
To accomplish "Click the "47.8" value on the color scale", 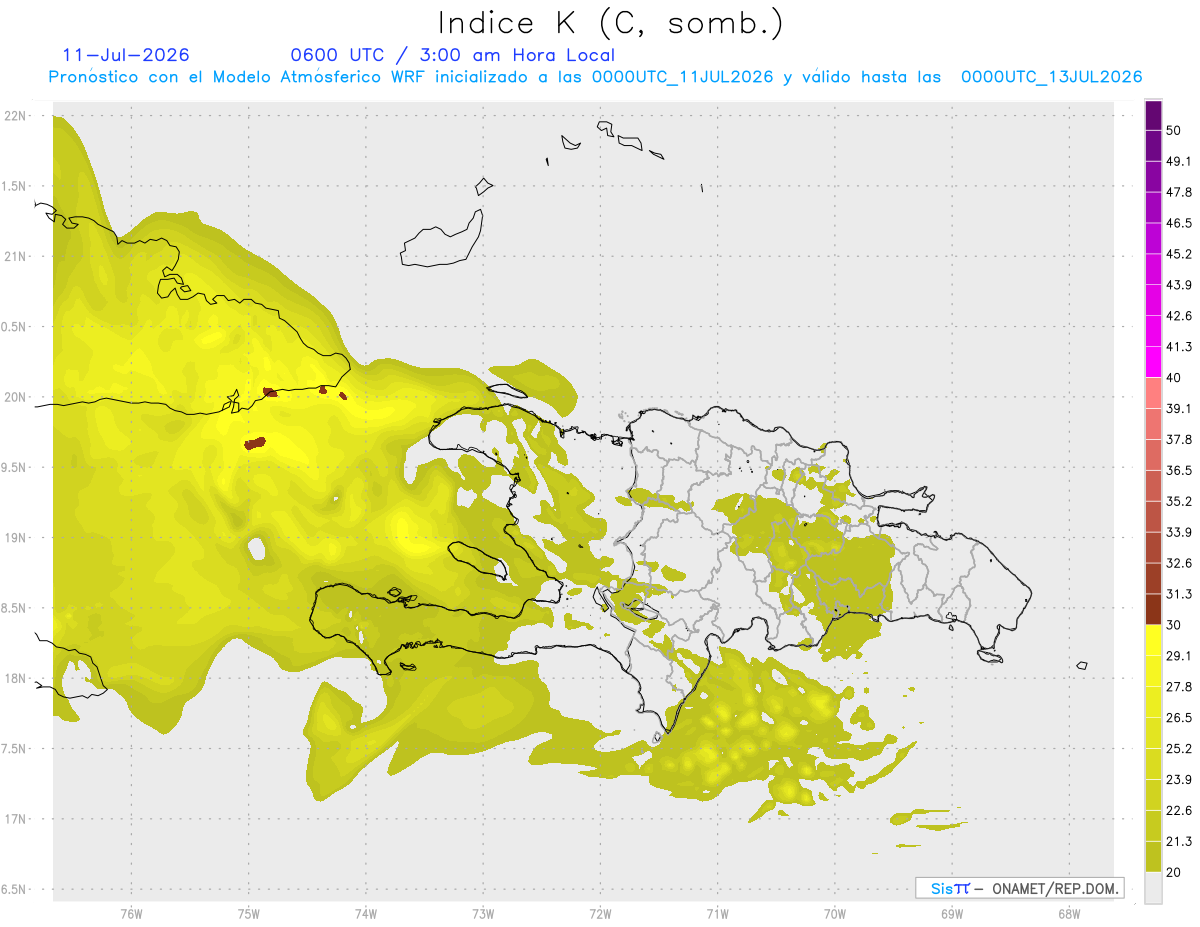I will pos(1179,192).
